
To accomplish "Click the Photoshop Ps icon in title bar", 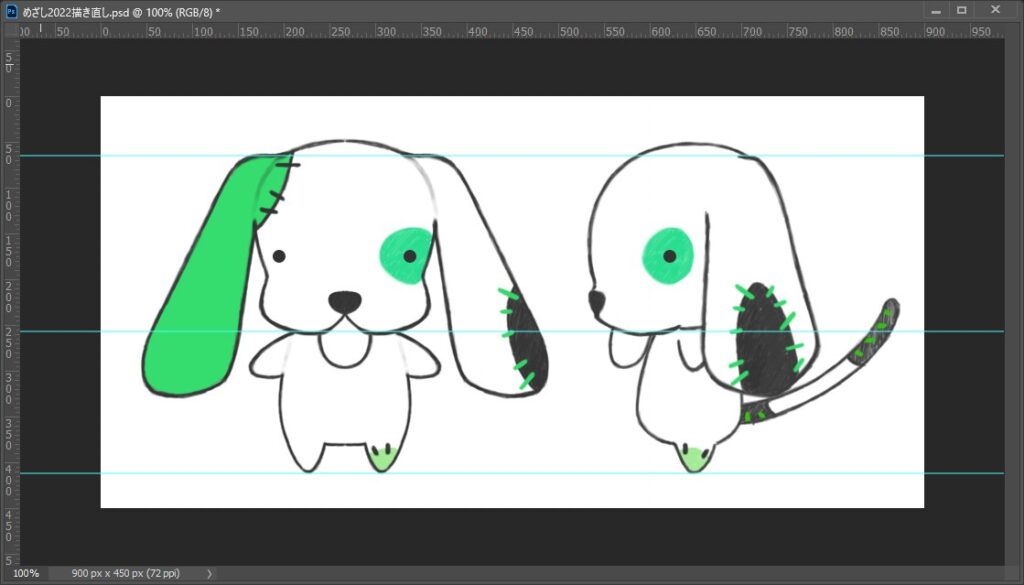I will (12, 11).
